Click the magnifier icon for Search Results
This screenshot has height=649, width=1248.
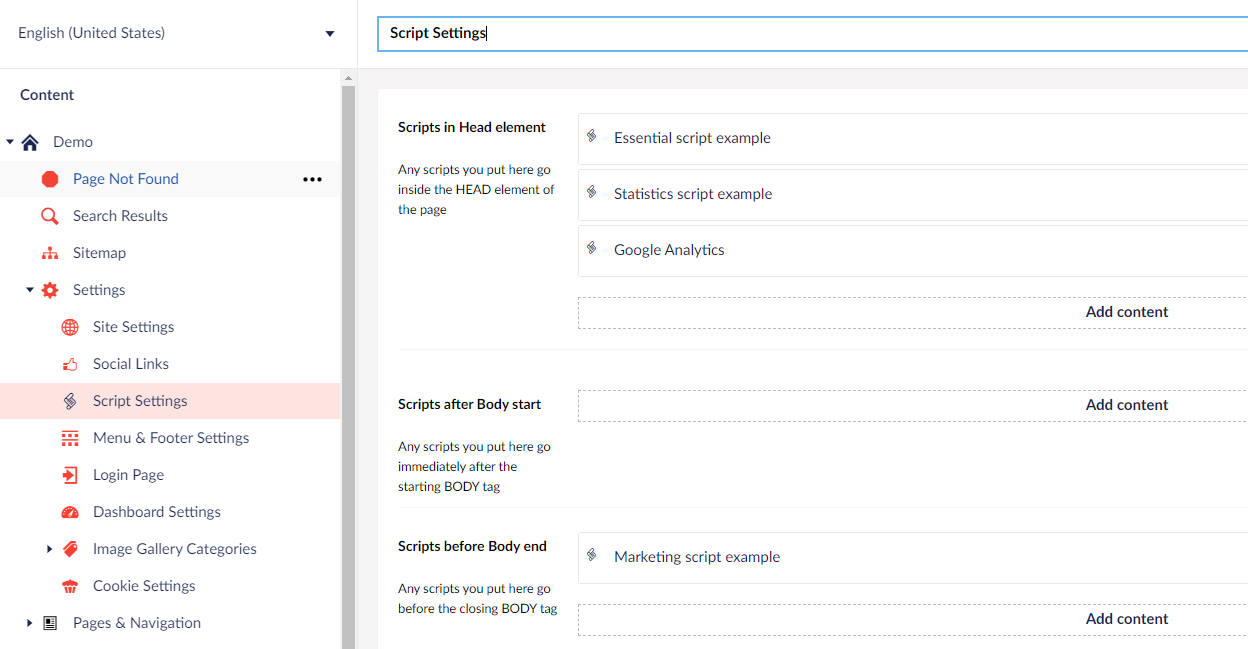pyautogui.click(x=50, y=216)
